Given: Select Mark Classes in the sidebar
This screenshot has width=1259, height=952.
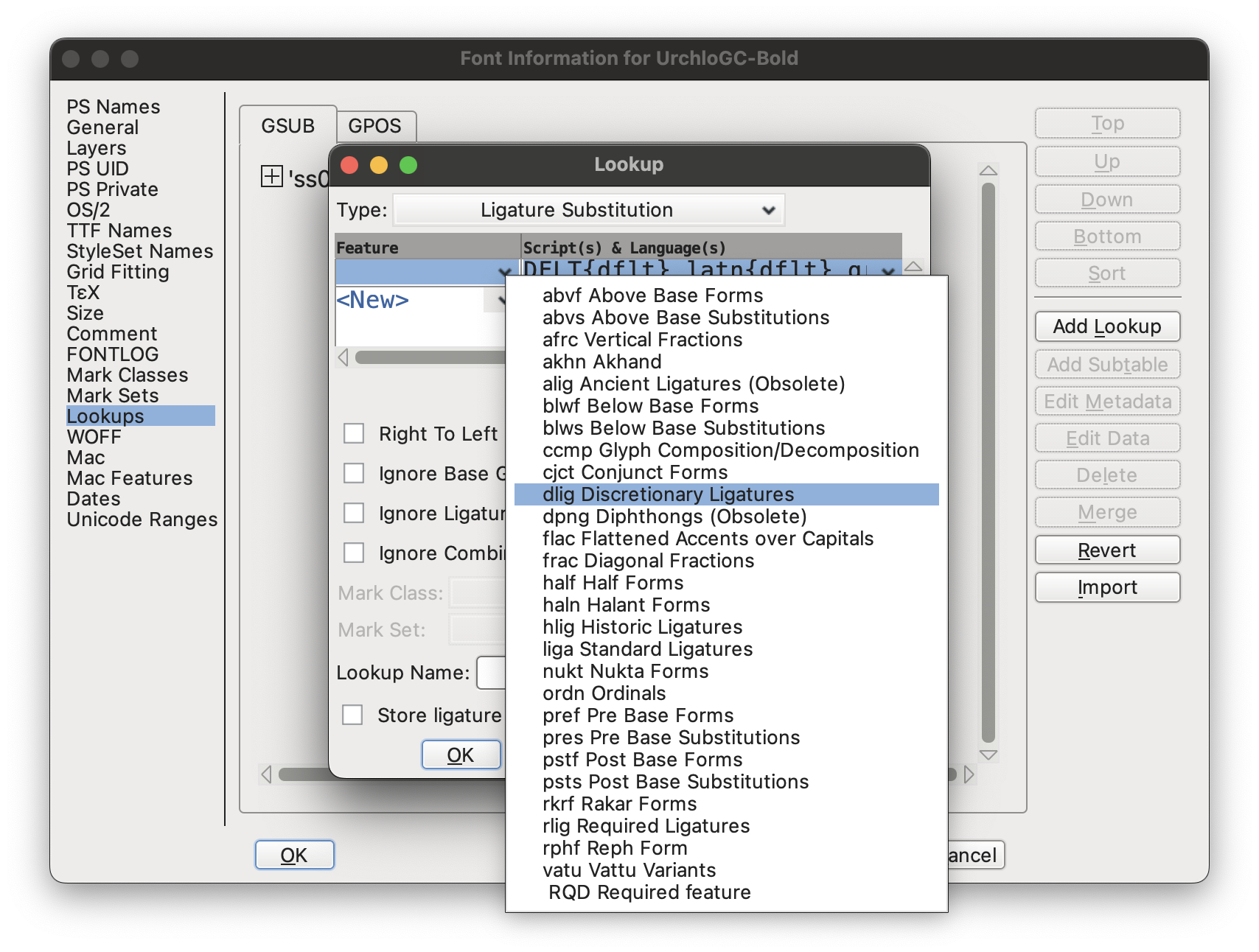Looking at the screenshot, I should (126, 375).
